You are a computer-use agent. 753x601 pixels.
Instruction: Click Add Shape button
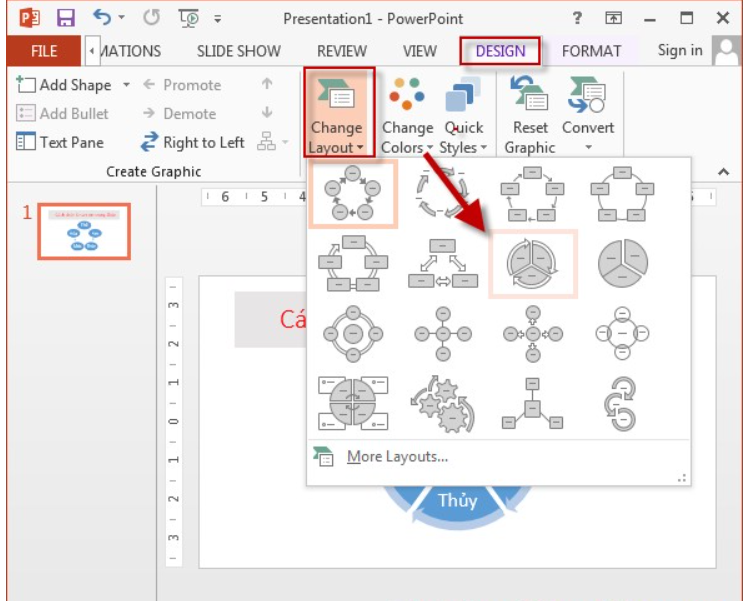pos(66,85)
